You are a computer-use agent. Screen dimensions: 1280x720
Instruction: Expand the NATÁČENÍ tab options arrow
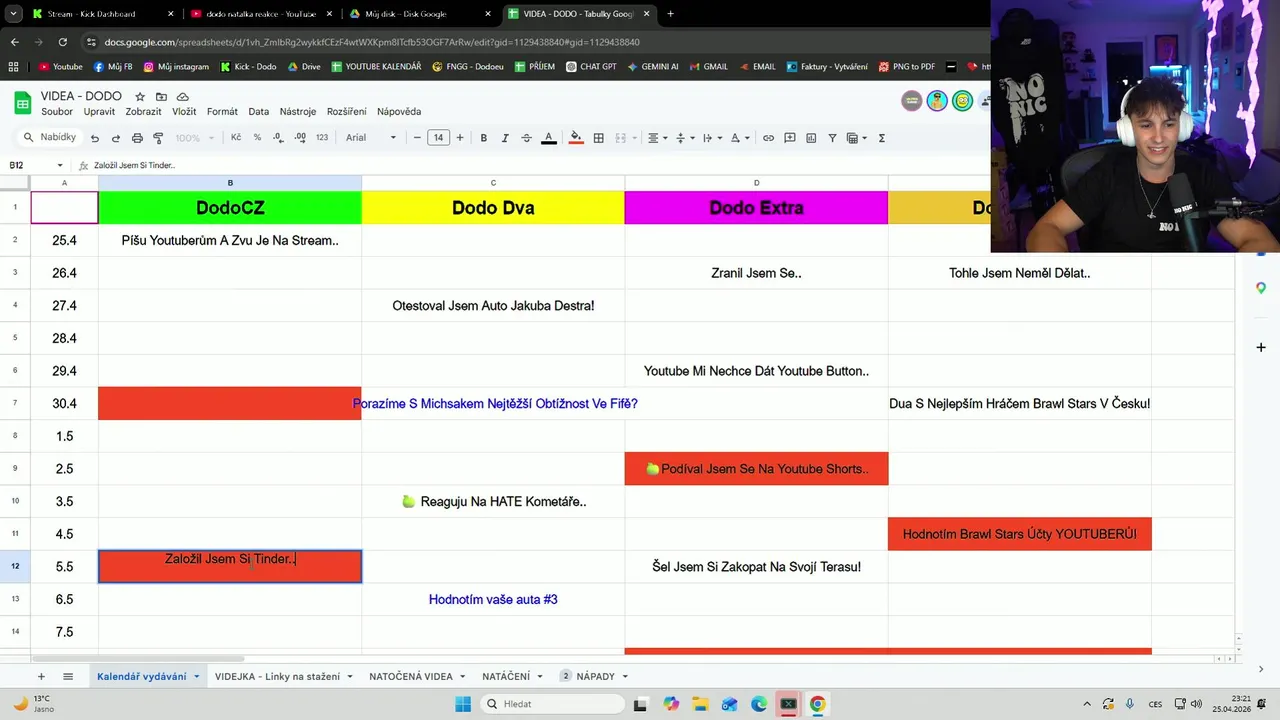click(x=540, y=677)
